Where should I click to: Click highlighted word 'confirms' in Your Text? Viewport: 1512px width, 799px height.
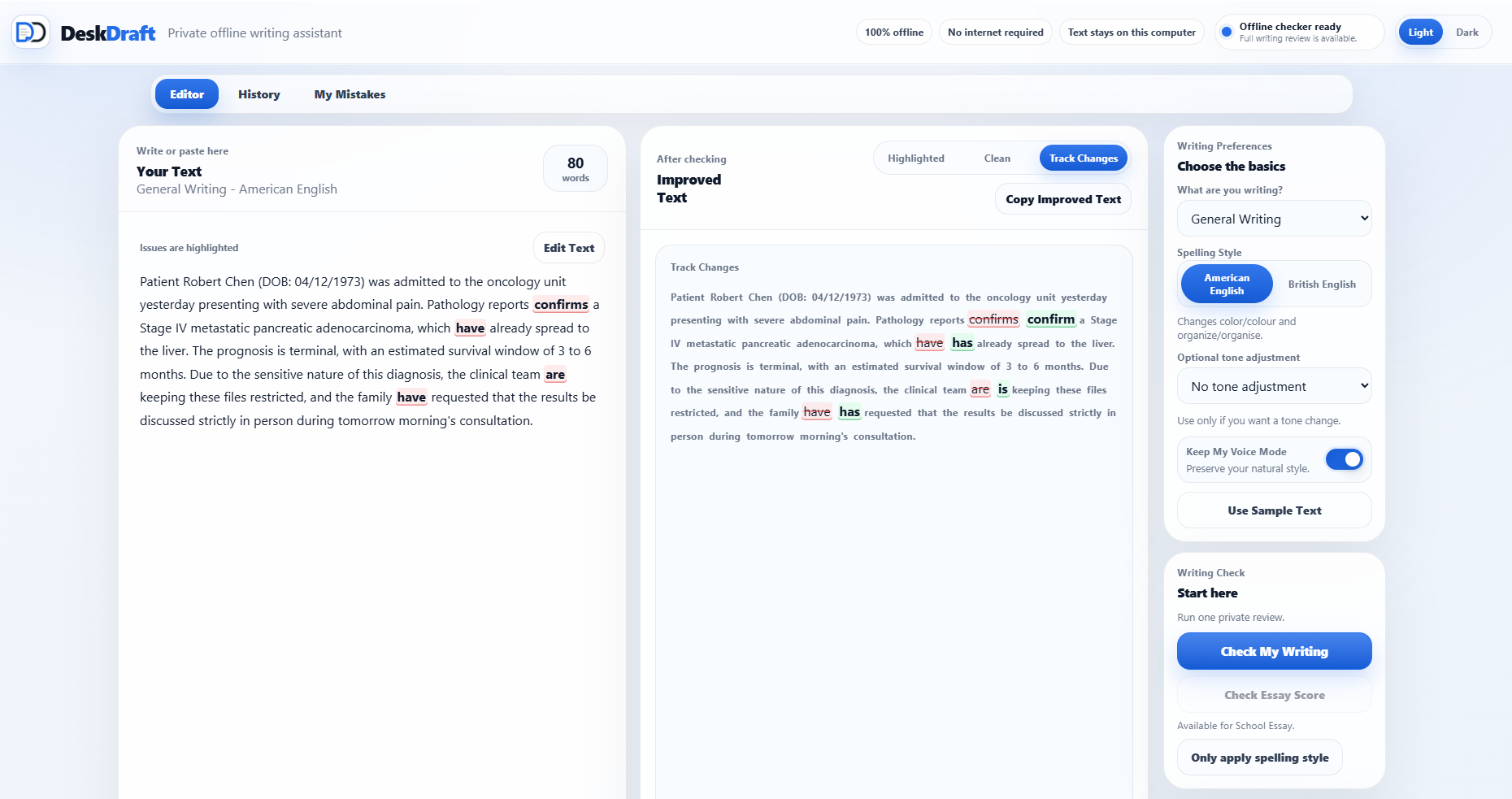tap(561, 305)
